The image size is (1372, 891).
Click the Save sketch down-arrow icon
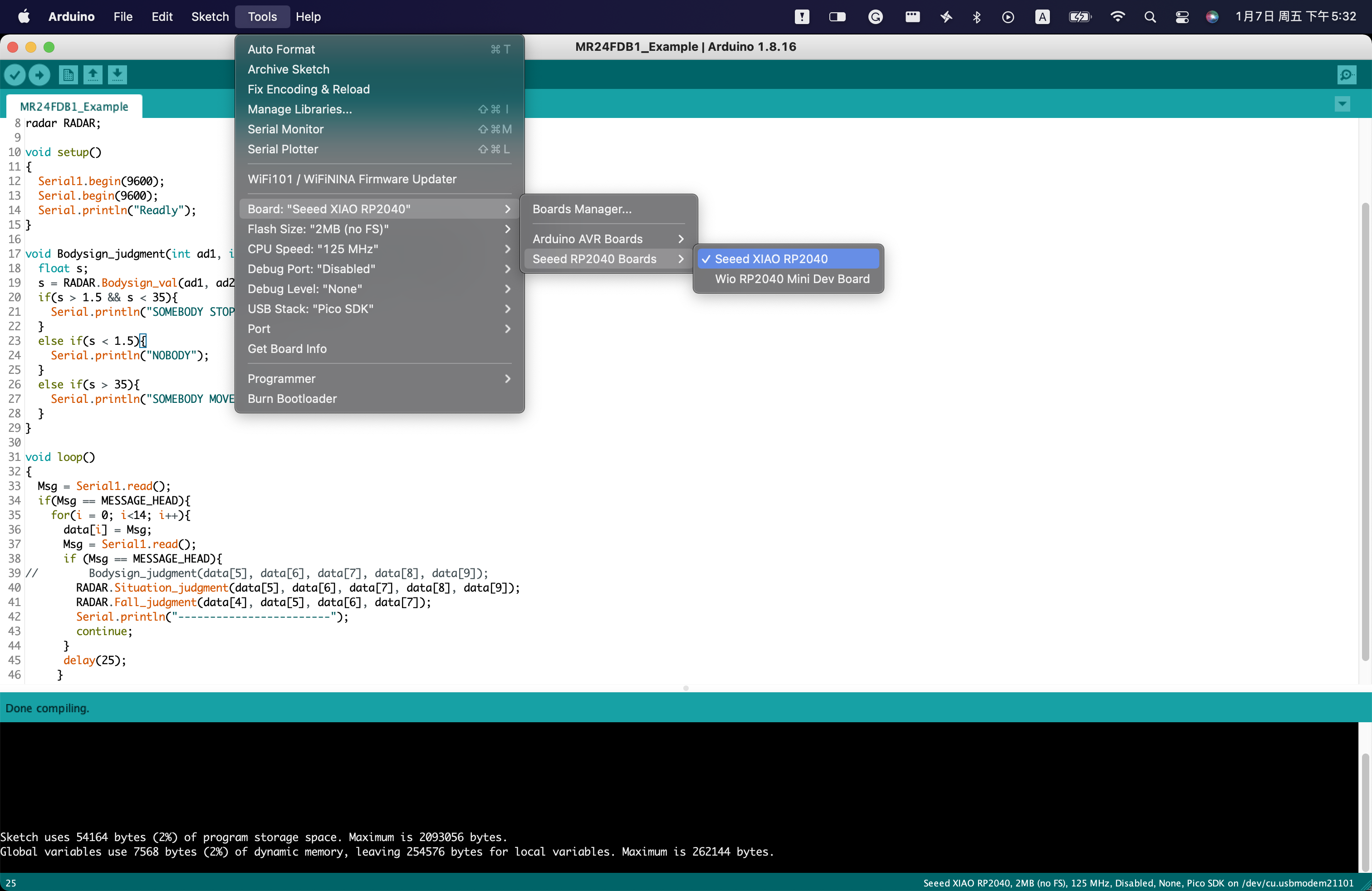[117, 75]
